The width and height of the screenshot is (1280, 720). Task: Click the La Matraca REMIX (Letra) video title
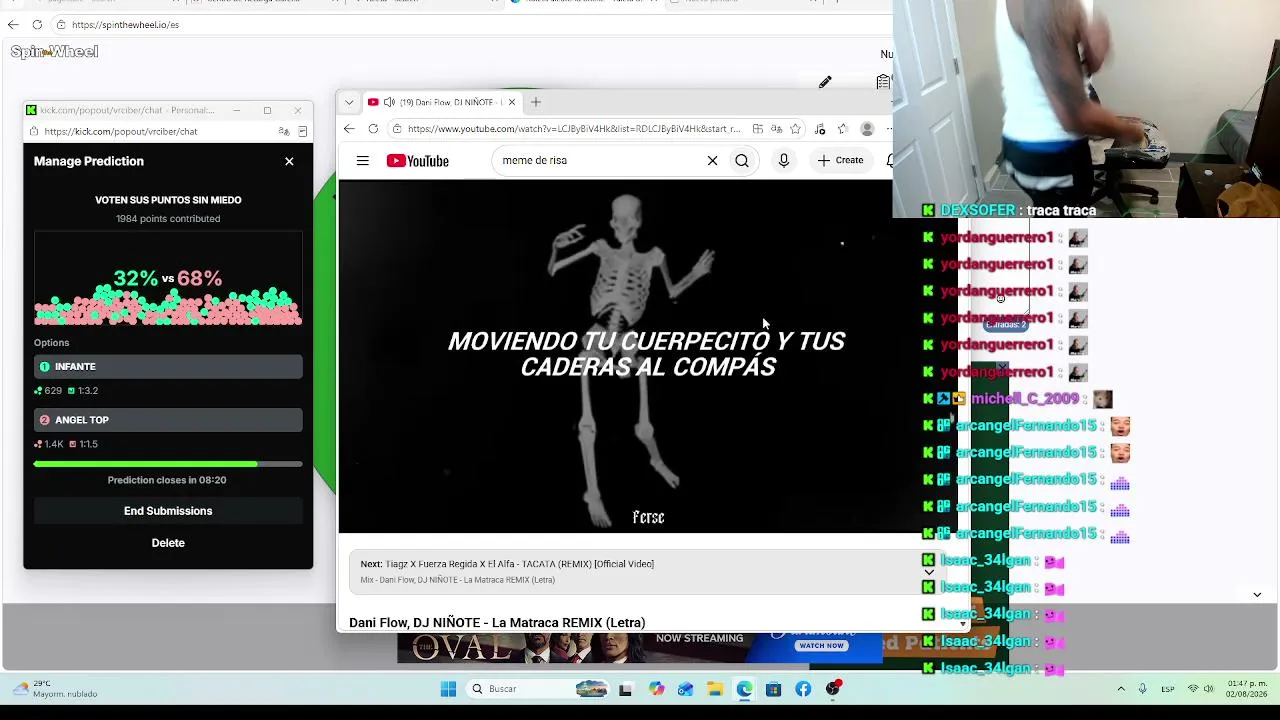coord(497,623)
